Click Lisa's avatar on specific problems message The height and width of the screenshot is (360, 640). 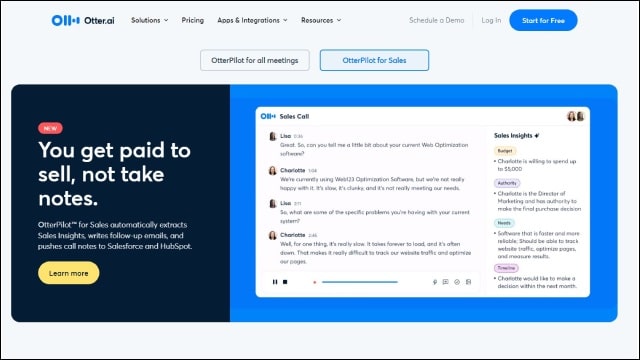273,203
